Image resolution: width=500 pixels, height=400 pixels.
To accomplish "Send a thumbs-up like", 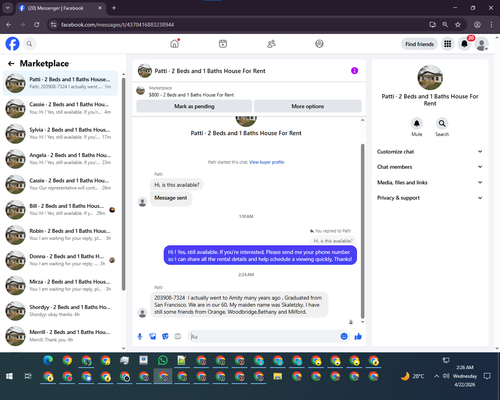I will [358, 336].
